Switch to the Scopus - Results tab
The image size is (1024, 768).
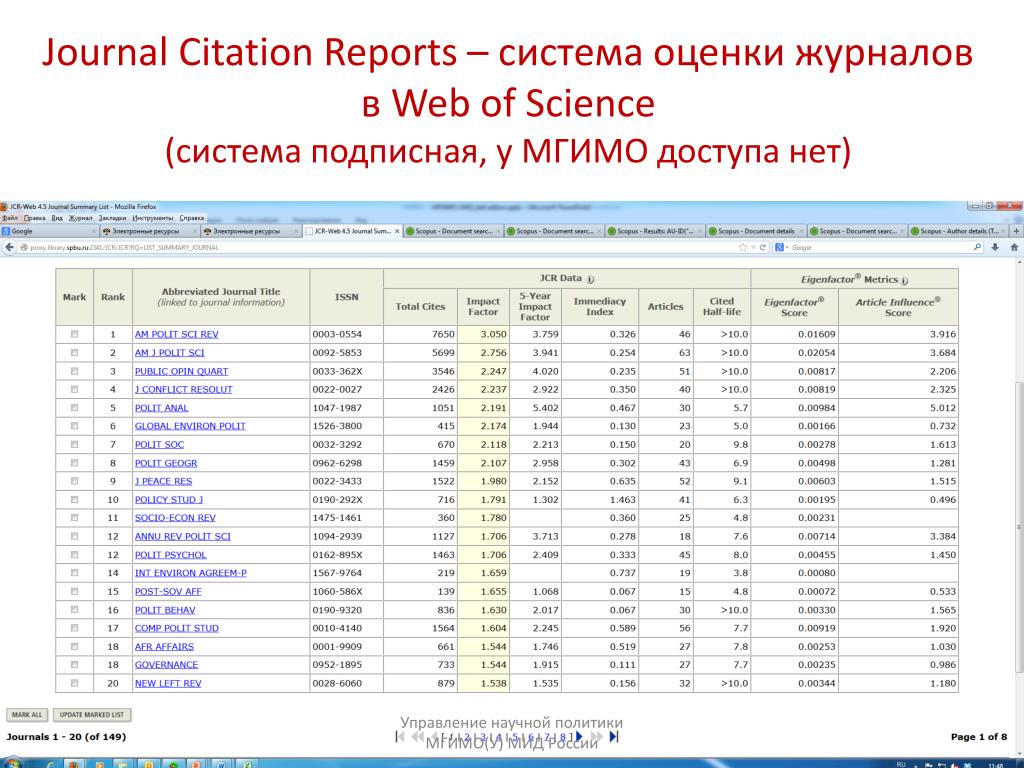pos(656,231)
